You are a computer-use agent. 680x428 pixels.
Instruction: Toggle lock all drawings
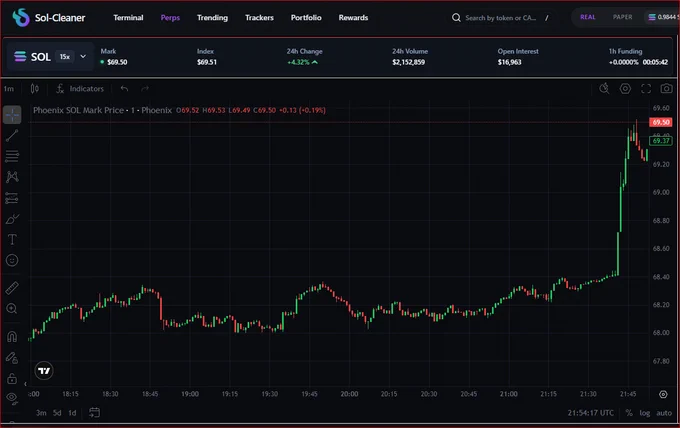click(x=12, y=379)
